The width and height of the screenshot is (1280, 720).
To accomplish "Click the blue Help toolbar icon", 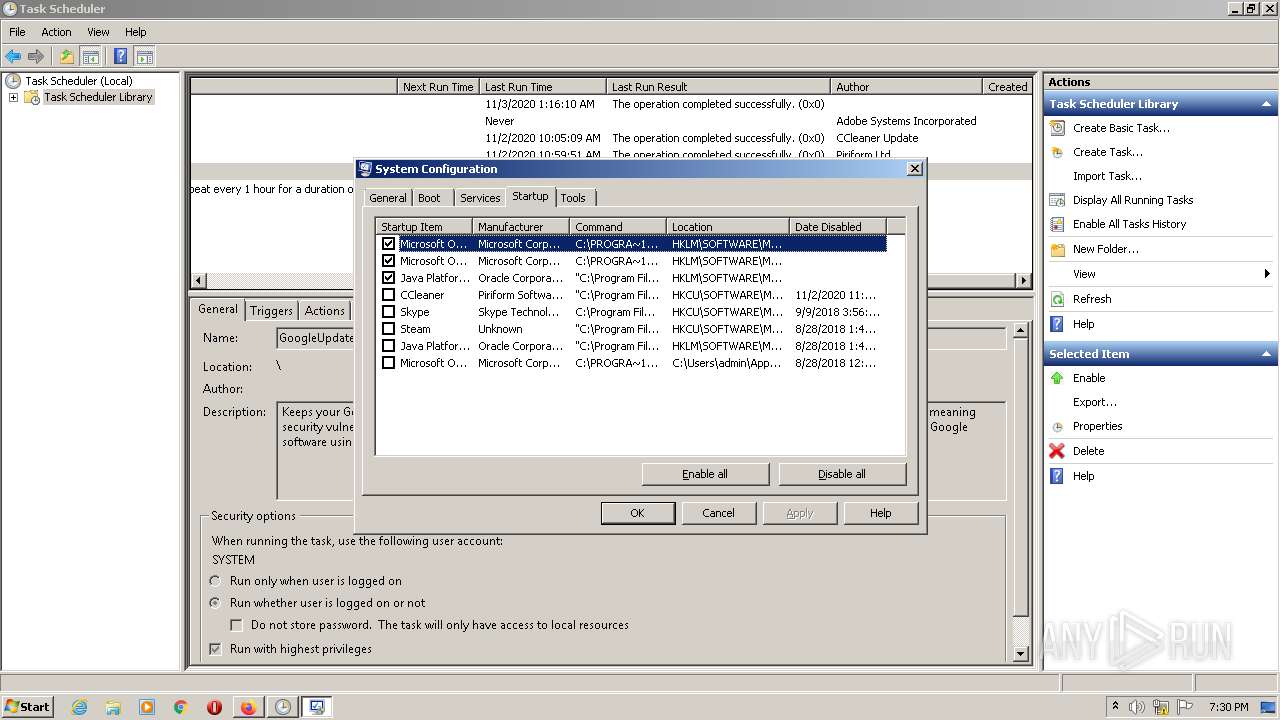I will (x=121, y=57).
